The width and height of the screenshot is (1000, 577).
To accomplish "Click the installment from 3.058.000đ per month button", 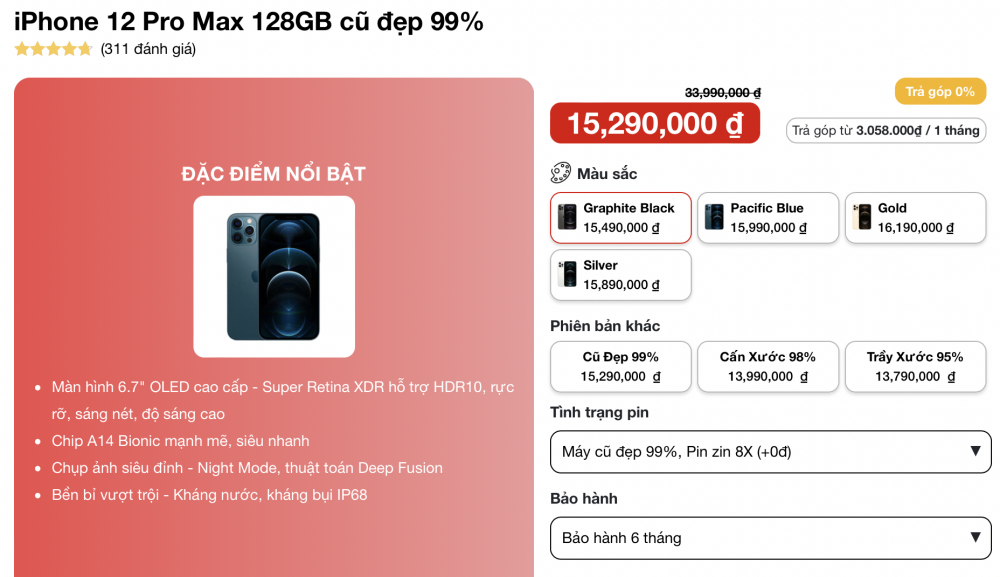I will [x=886, y=131].
